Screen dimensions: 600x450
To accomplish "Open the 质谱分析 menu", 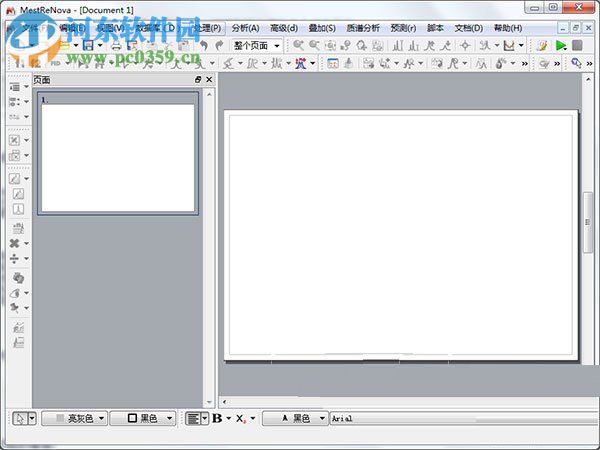I will (x=363, y=28).
